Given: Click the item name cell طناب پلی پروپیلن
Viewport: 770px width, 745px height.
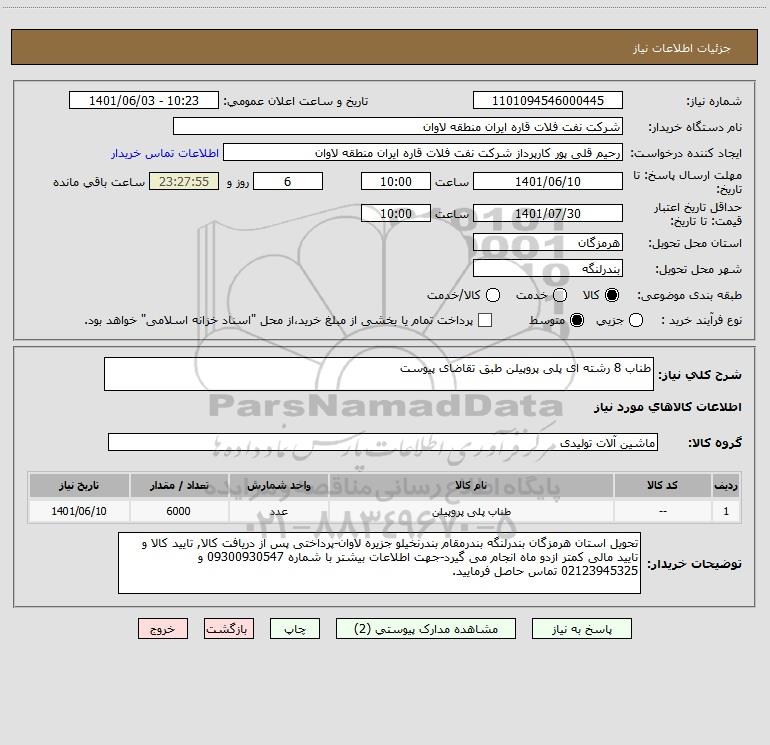Looking at the screenshot, I should point(470,511).
